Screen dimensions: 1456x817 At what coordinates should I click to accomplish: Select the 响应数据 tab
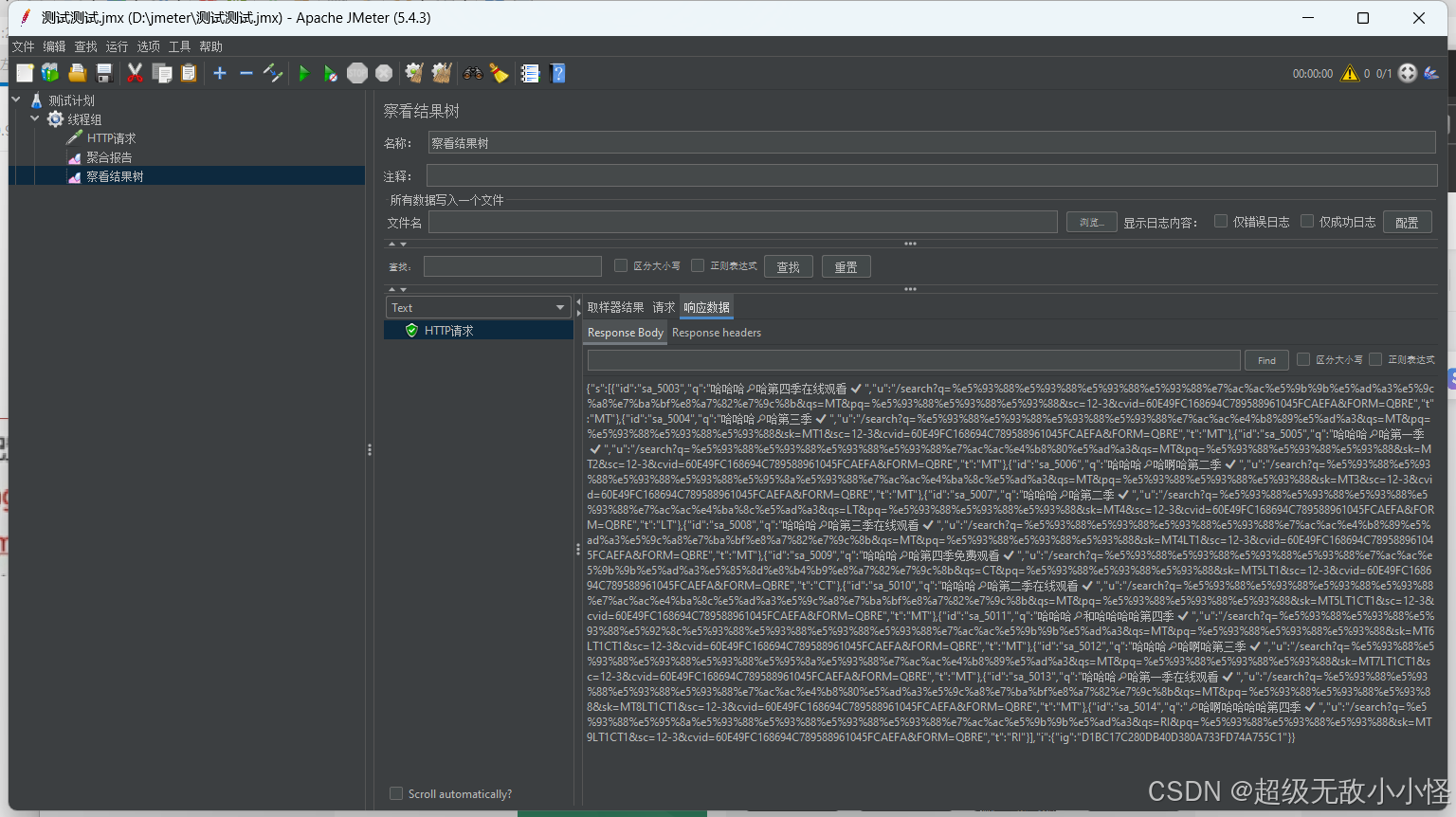[706, 307]
